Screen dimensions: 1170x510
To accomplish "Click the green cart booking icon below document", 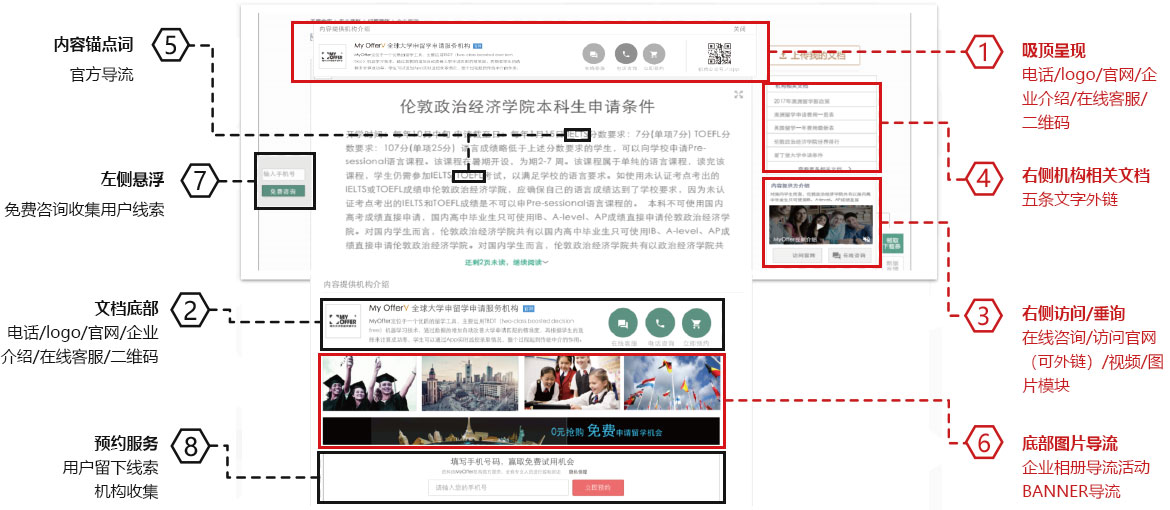I will pos(697,322).
